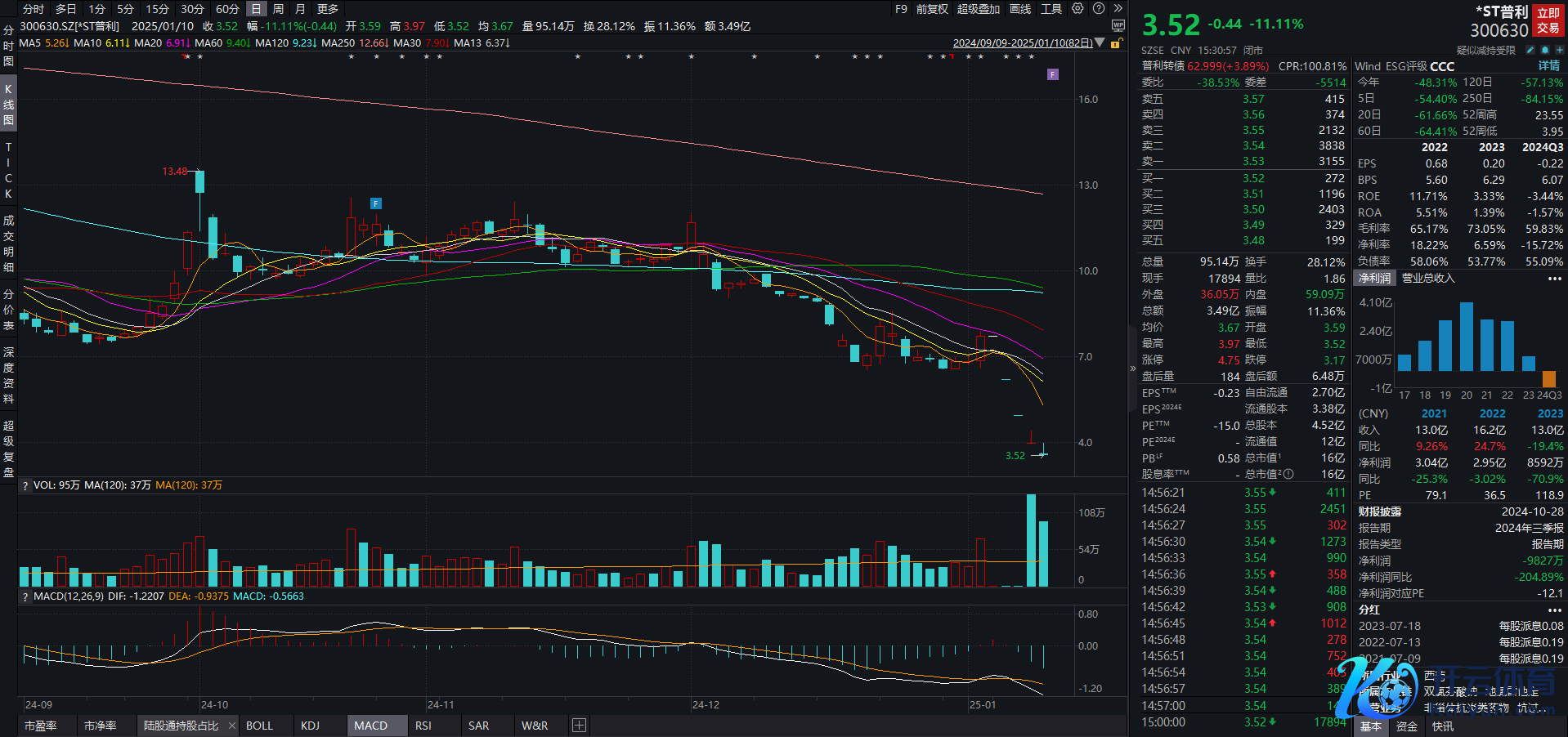Click the bell alert icon for this stock
1568x737 pixels.
tap(1544, 51)
